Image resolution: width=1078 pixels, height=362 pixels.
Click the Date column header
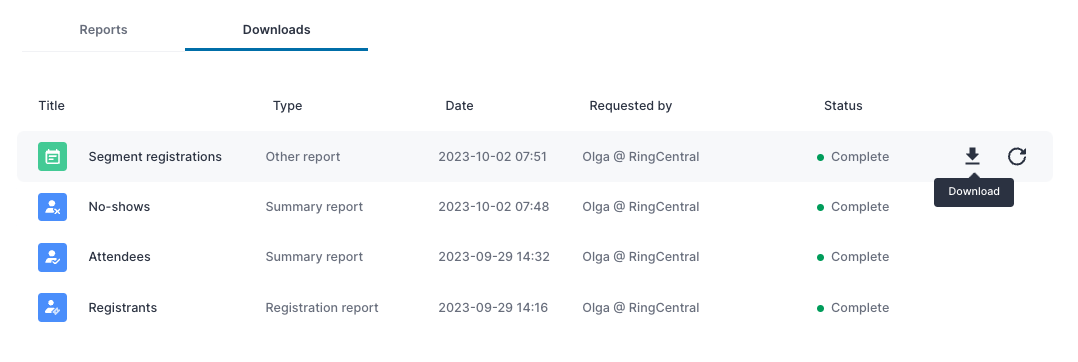click(459, 106)
